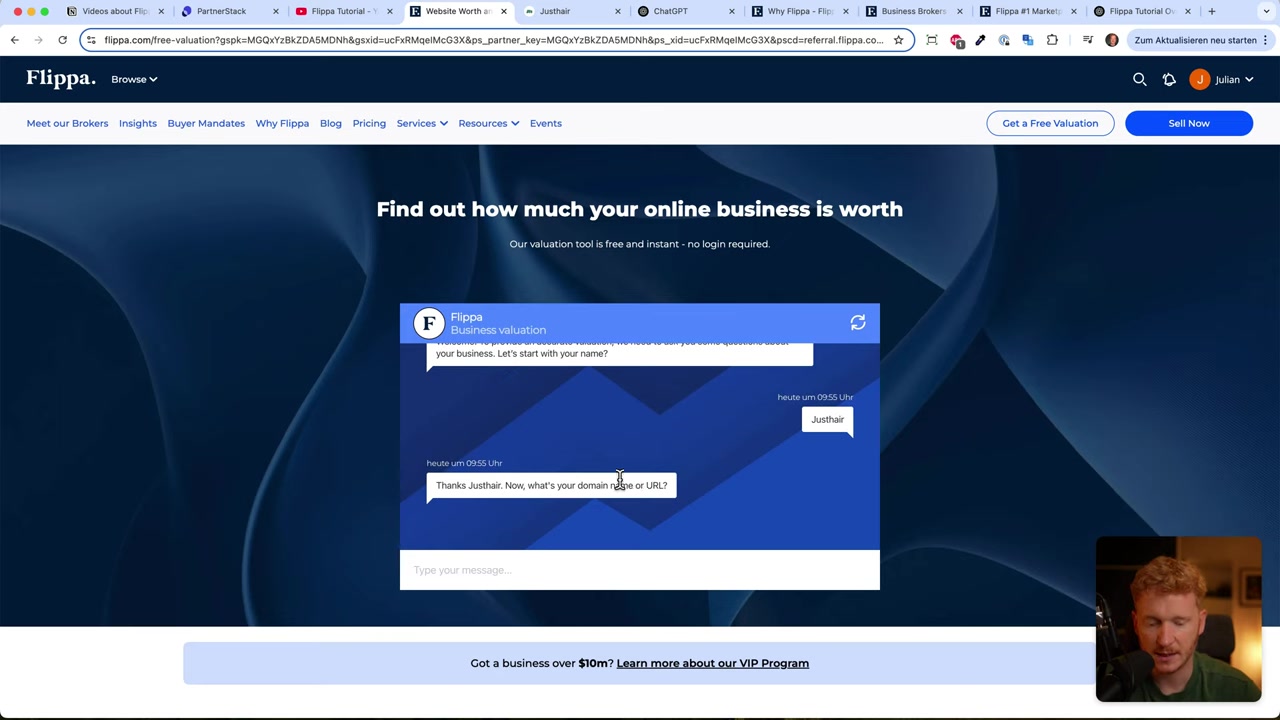Click the pen eyedropper extension icon
The height and width of the screenshot is (720, 1280).
980,40
